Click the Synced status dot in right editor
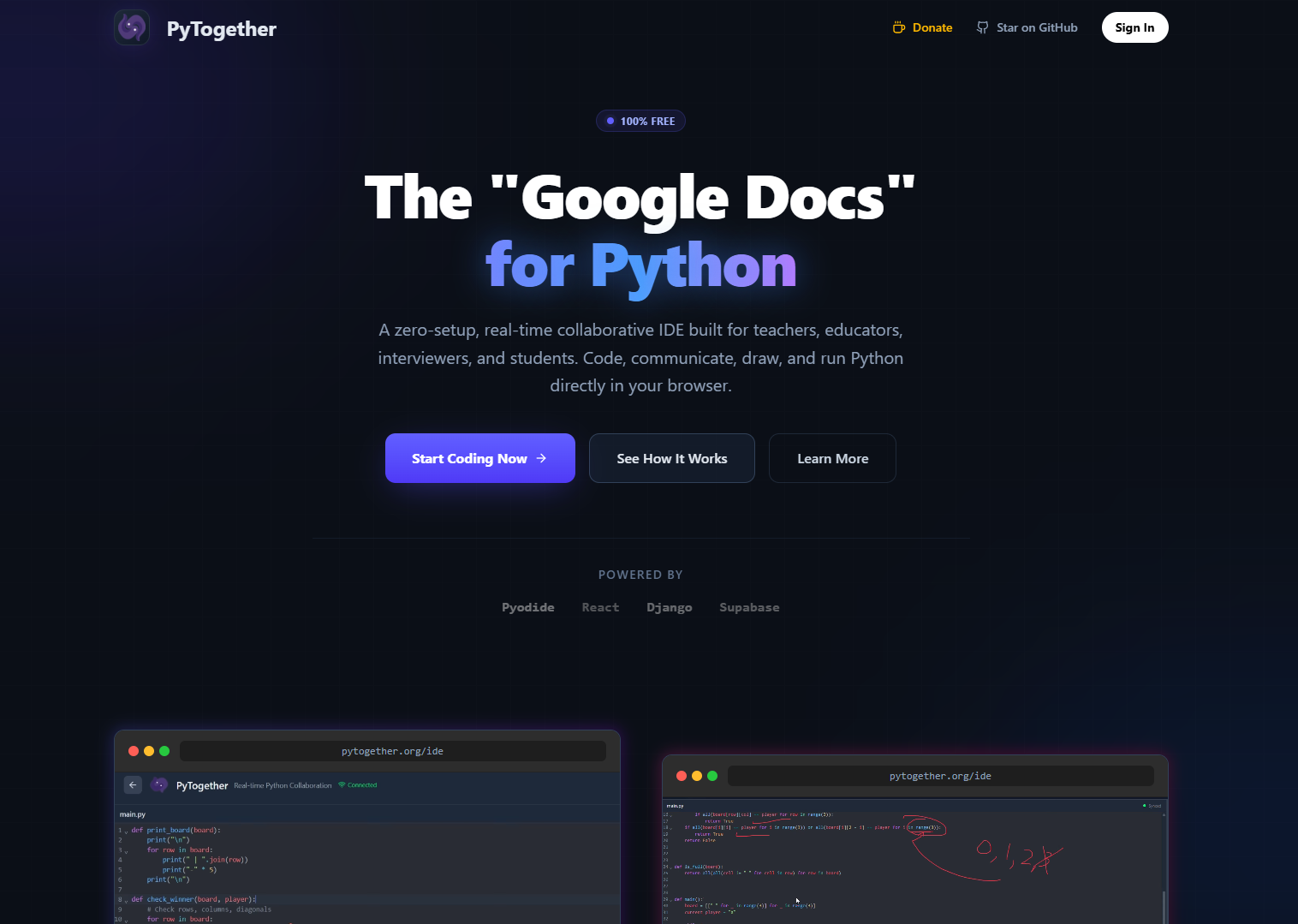 [1145, 806]
